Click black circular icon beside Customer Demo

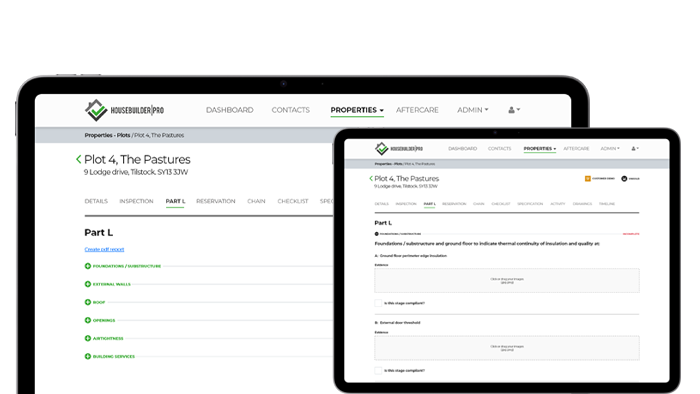(624, 178)
